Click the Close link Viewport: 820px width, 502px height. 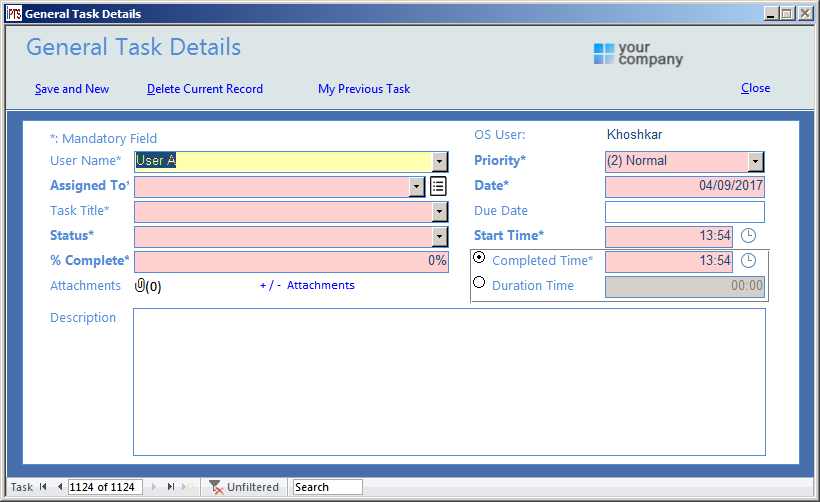coord(756,88)
